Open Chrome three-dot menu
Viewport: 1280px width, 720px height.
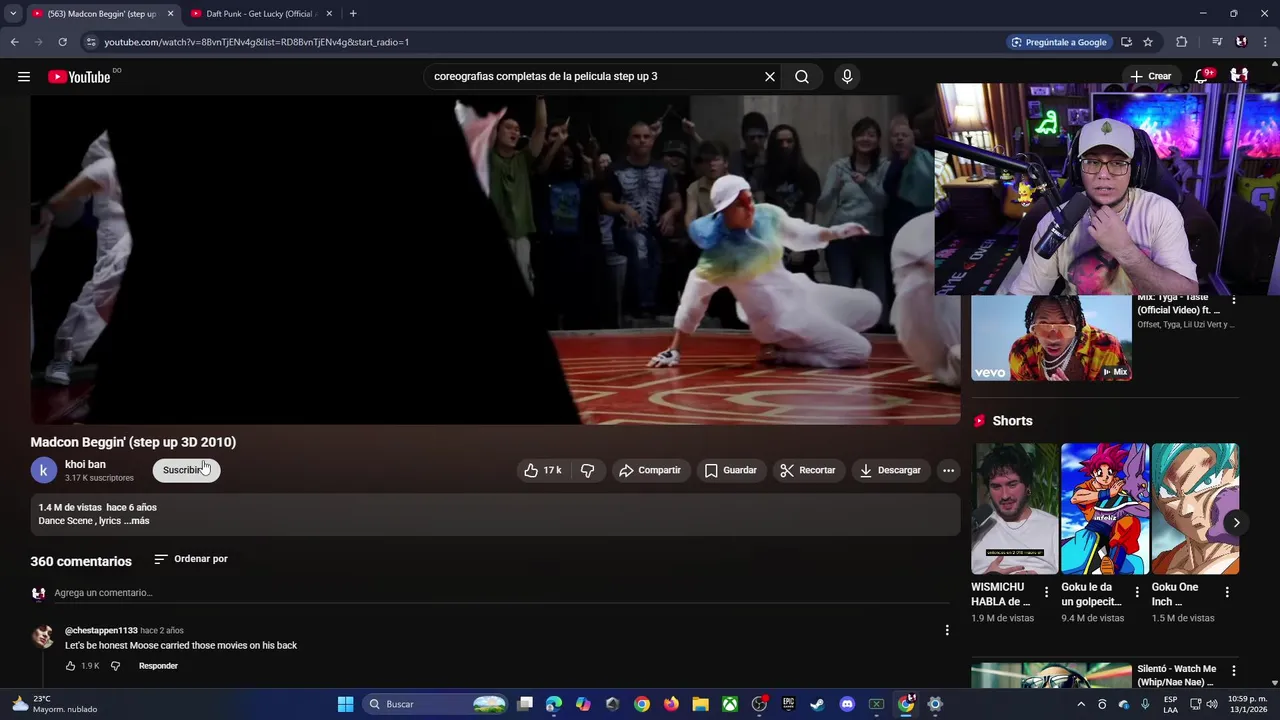(x=1264, y=42)
